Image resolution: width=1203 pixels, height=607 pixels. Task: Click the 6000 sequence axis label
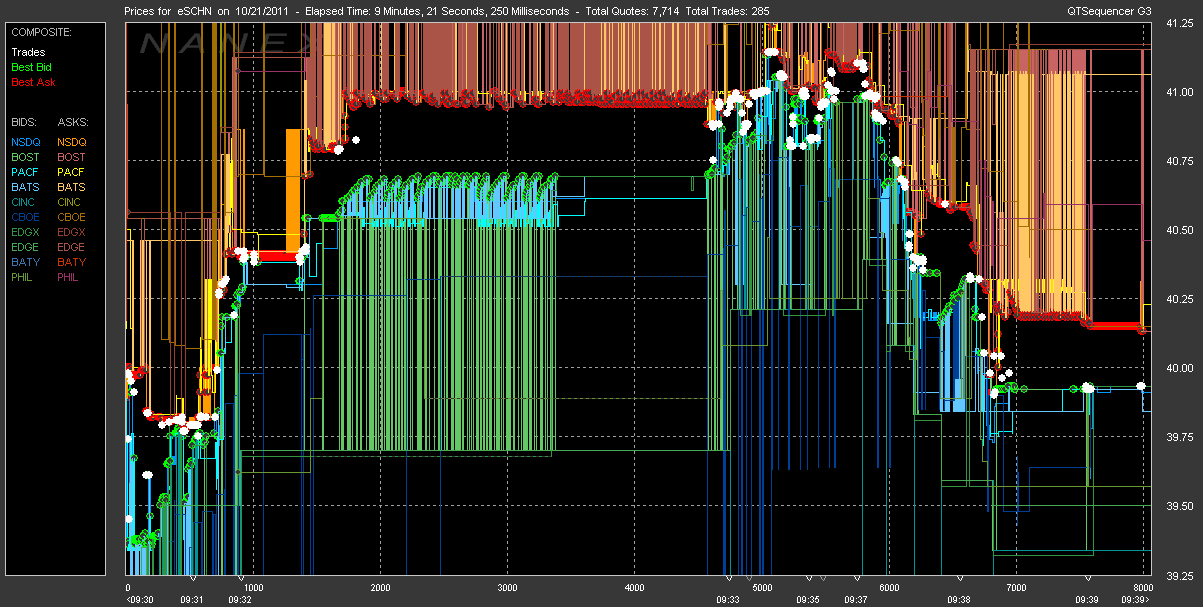tap(888, 588)
